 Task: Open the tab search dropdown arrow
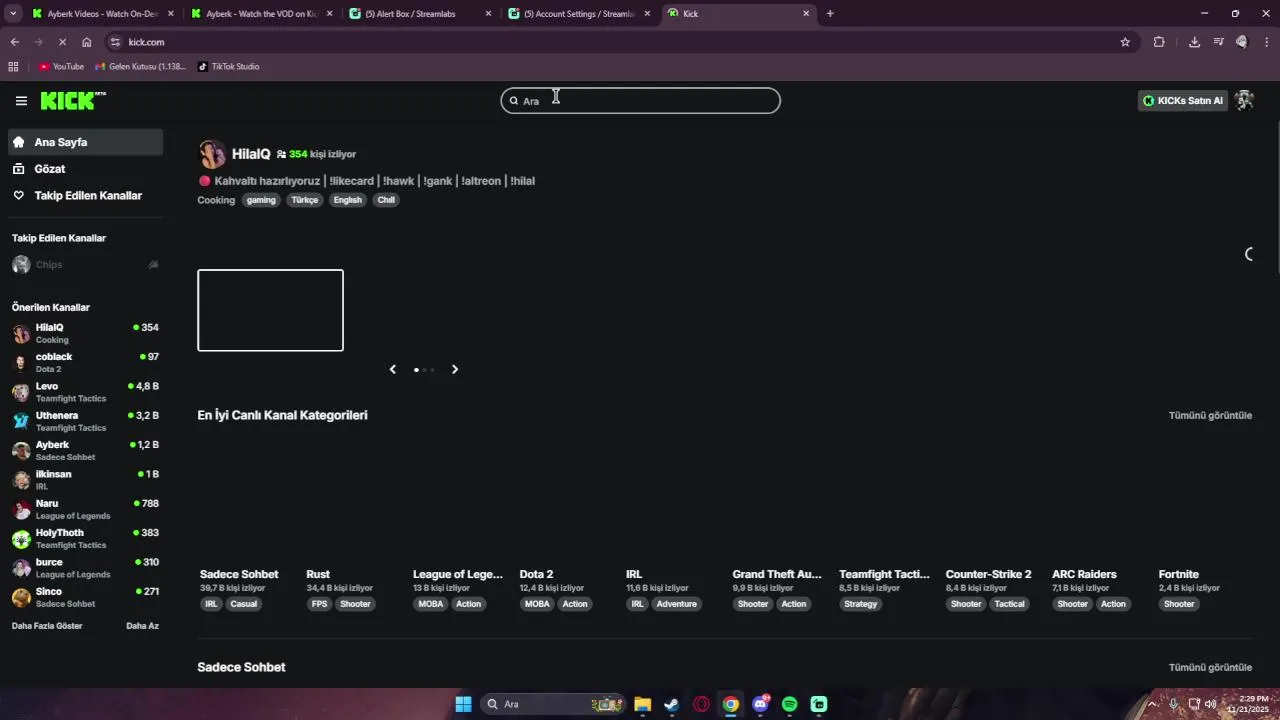[13, 13]
